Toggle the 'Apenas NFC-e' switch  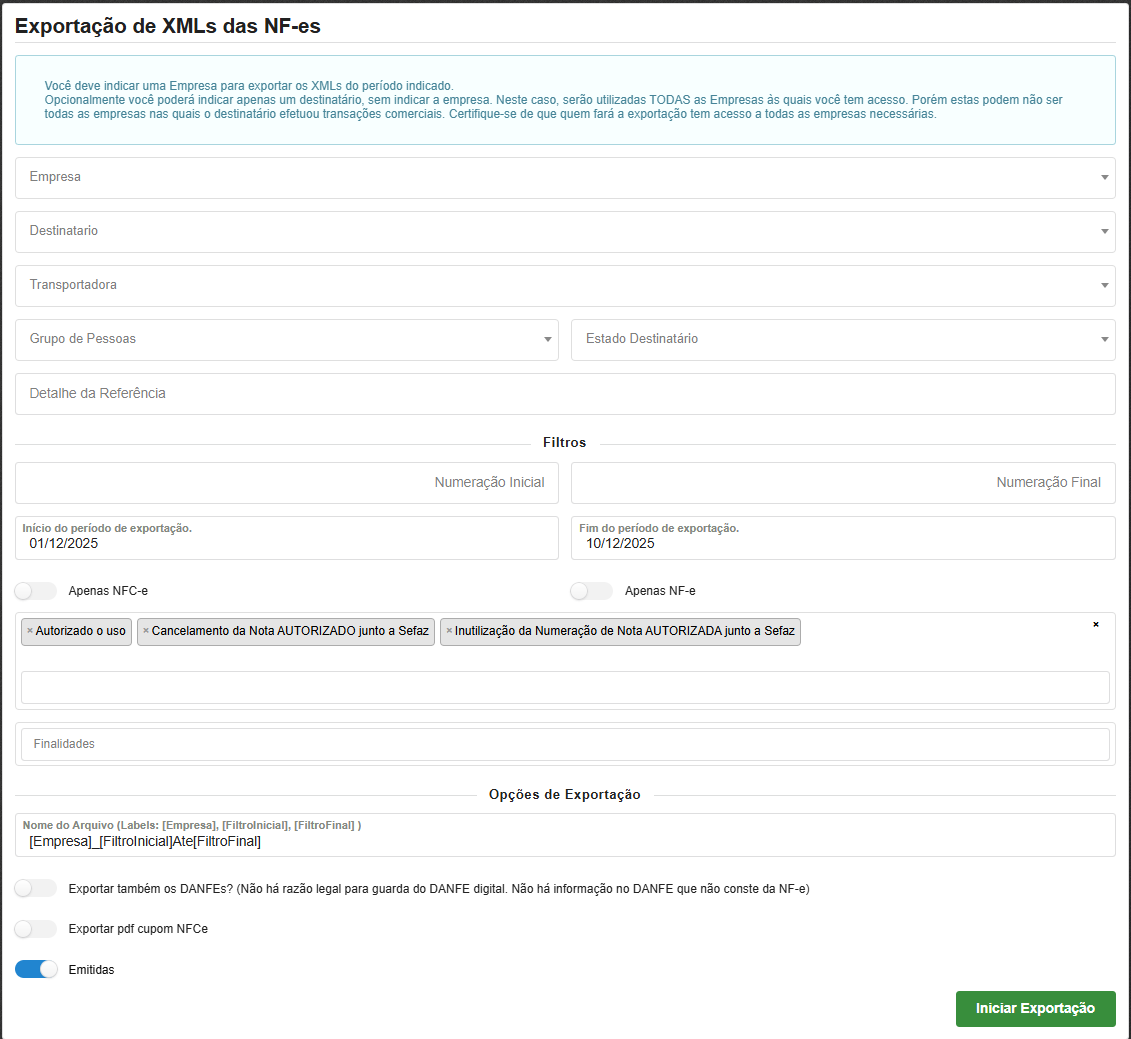(36, 591)
